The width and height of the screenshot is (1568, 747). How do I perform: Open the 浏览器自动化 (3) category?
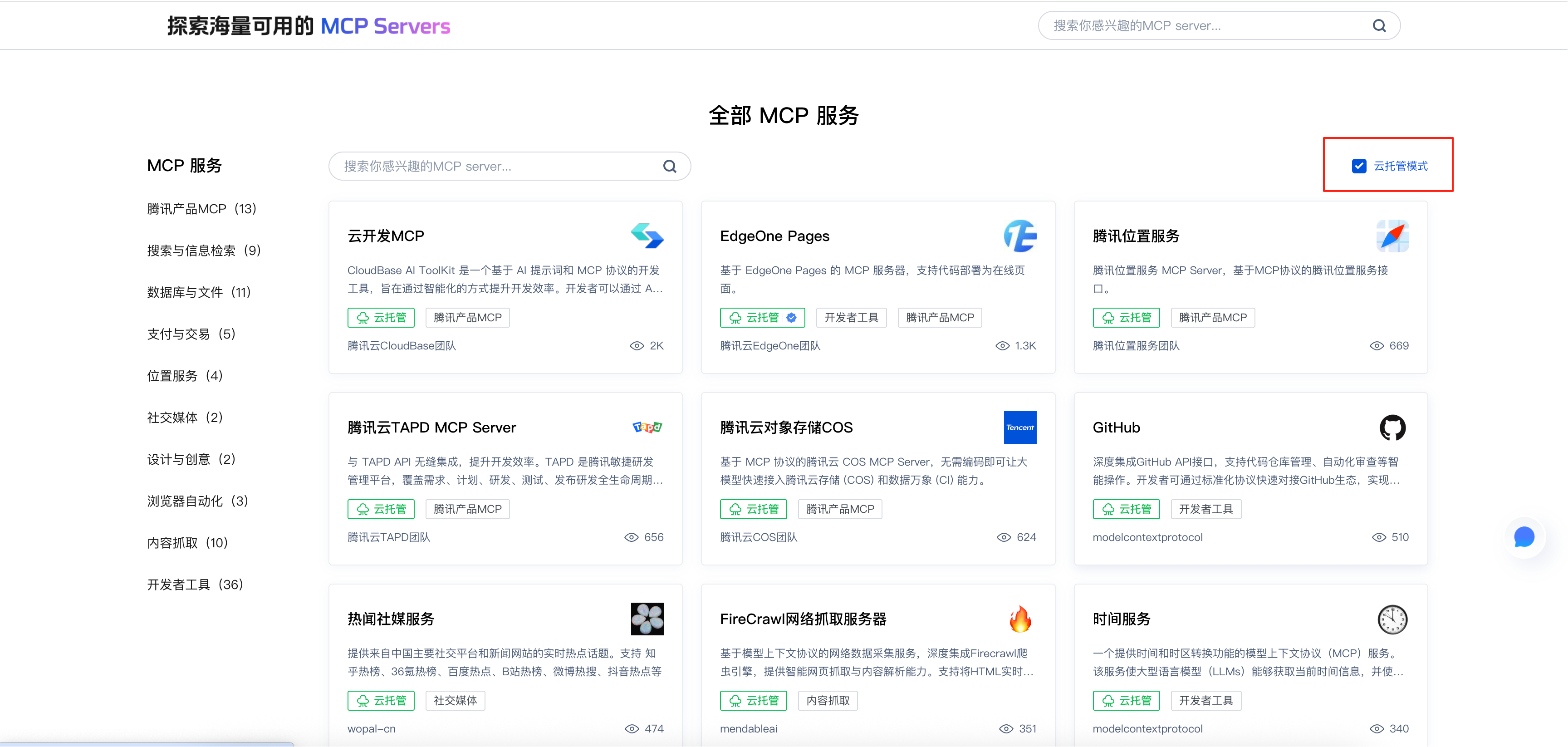197,501
